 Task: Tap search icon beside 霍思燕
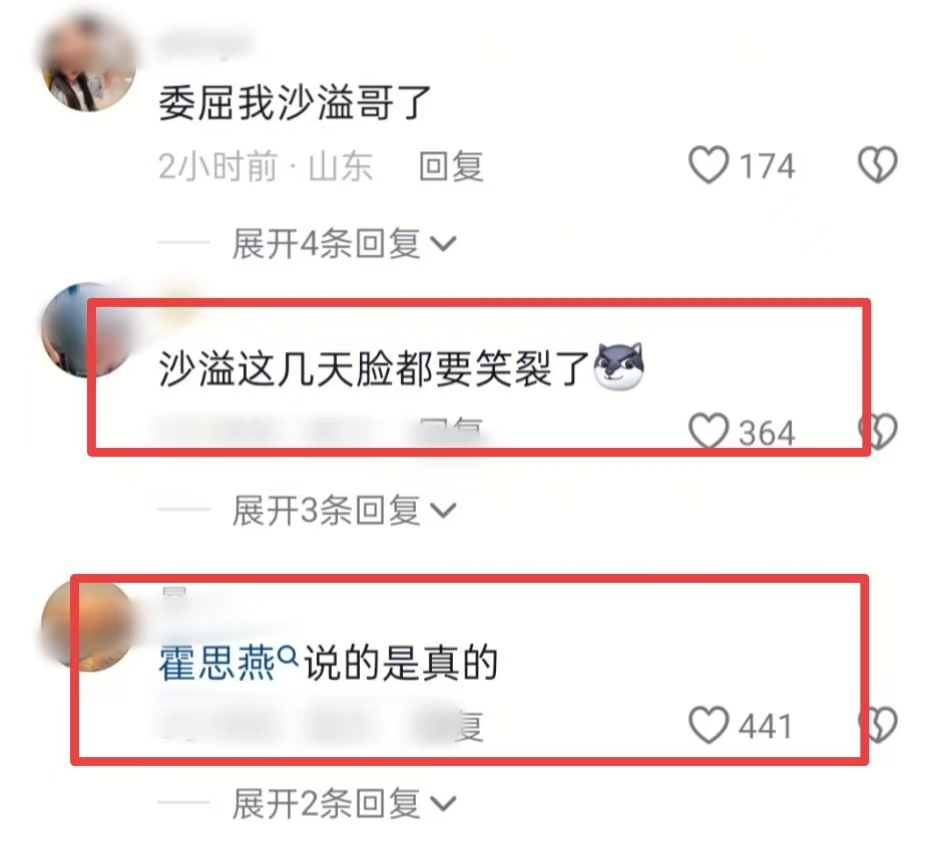[x=288, y=655]
